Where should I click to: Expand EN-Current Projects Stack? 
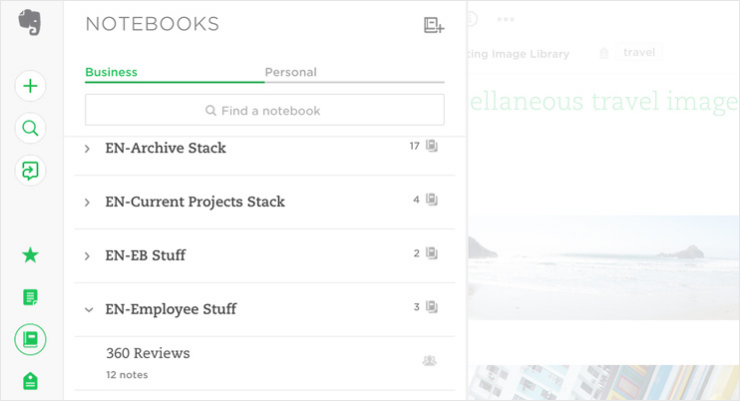[x=88, y=202]
